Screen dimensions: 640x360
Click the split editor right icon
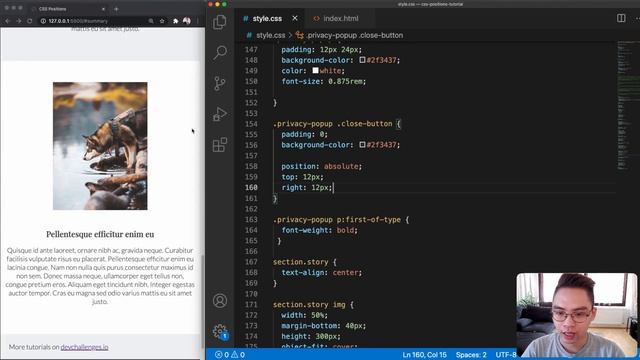click(x=621, y=18)
